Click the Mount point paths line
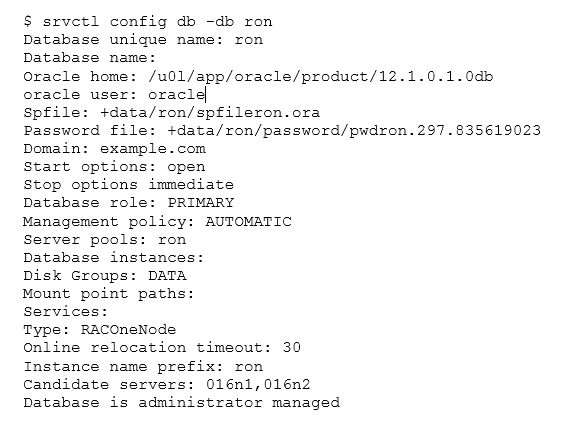 tap(108, 294)
